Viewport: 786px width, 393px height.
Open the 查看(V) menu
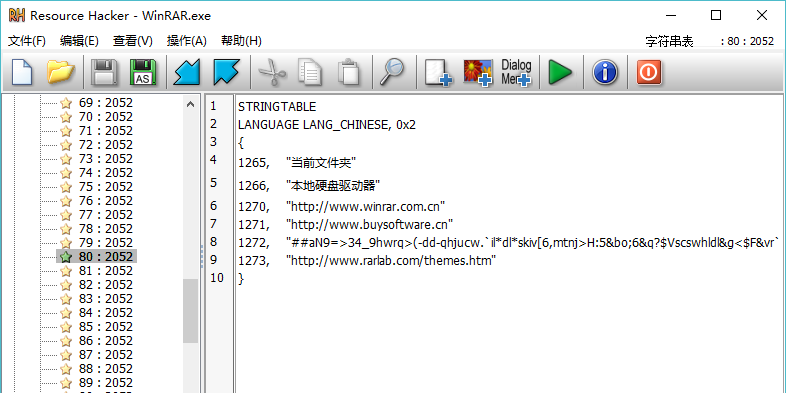pyautogui.click(x=133, y=41)
